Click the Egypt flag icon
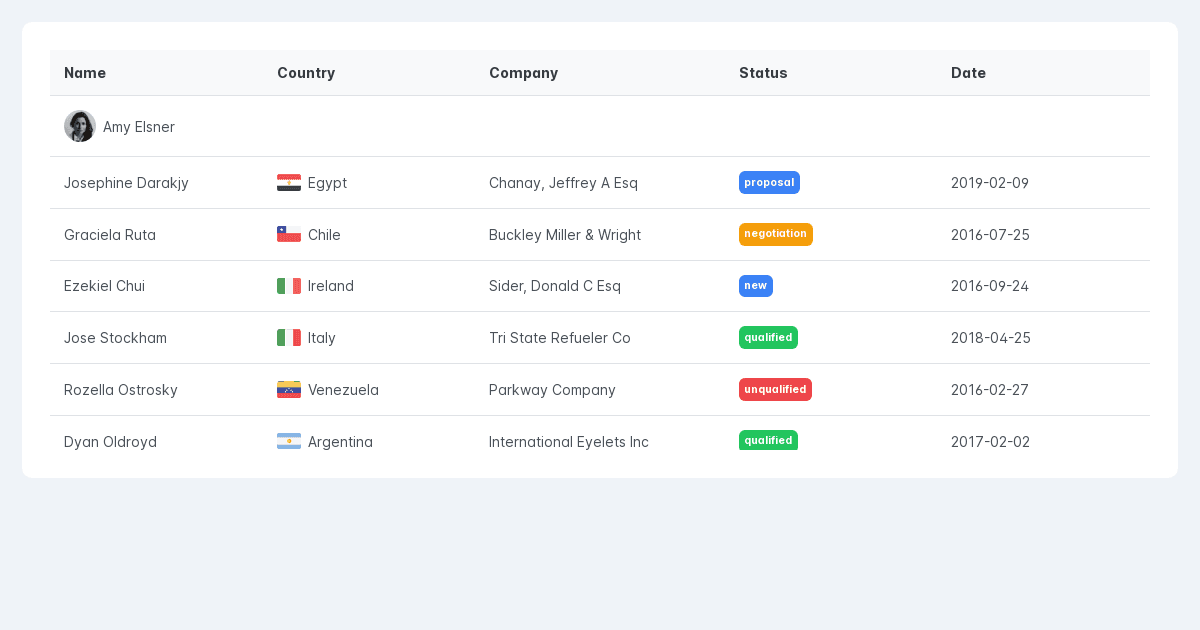Screen dimensions: 1200x630 pos(286,183)
